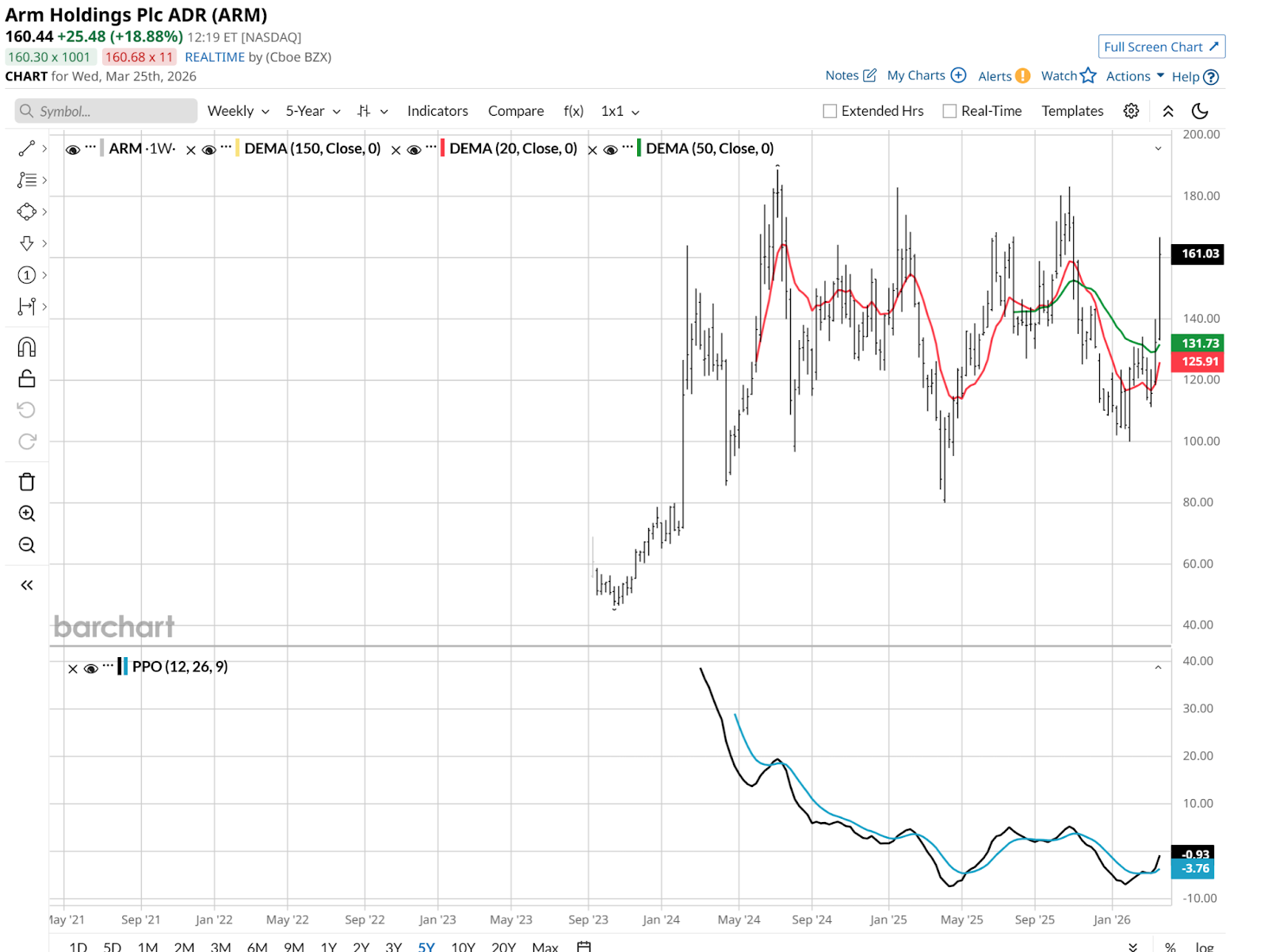Image resolution: width=1268 pixels, height=952 pixels.
Task: Toggle percent scale at bottom right
Action: coord(1171,946)
